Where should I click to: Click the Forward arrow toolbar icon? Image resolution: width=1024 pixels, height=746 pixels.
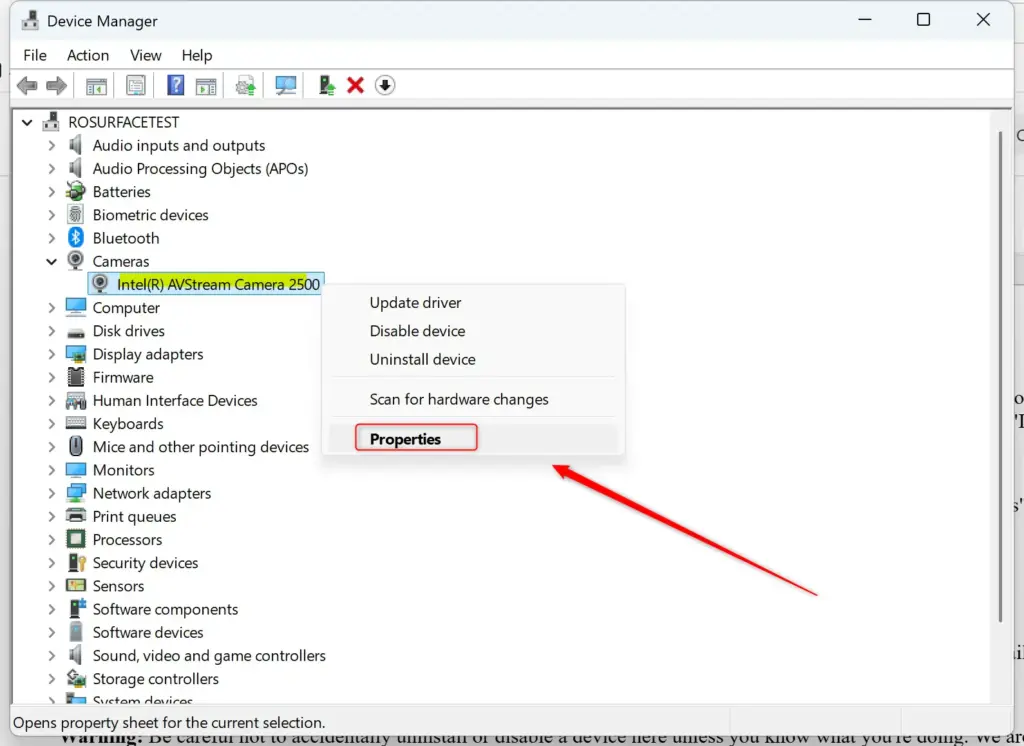coord(56,86)
